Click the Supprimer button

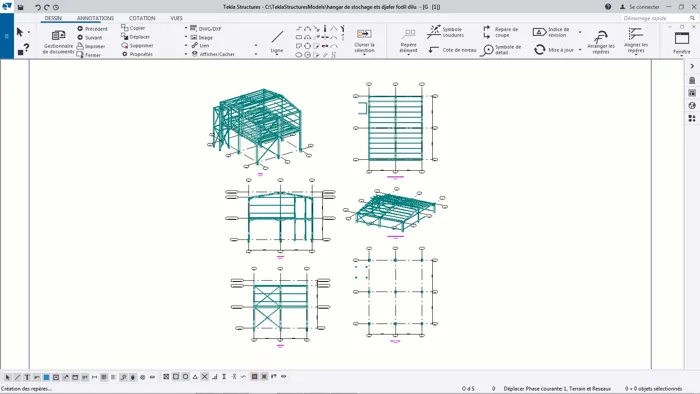click(x=138, y=46)
